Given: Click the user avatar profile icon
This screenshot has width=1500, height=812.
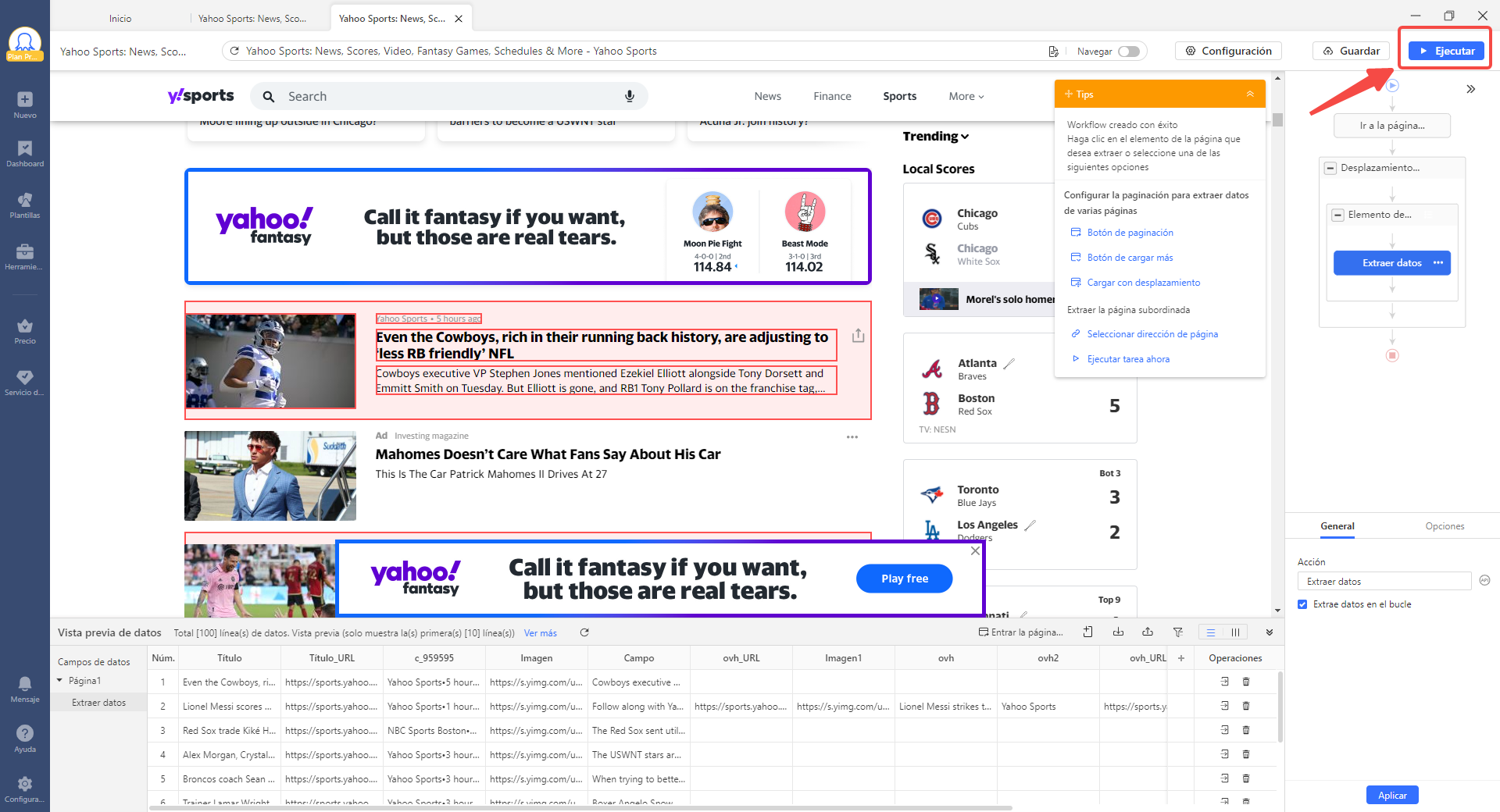Looking at the screenshot, I should click(25, 42).
